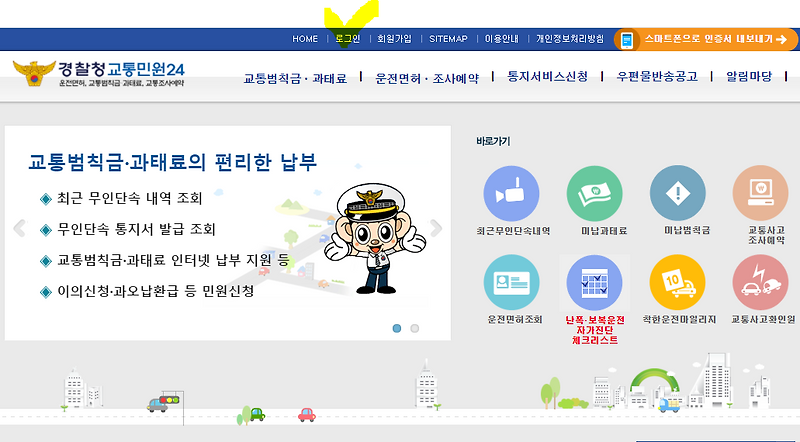Open the 착한운전마일리지 yellow icon
This screenshot has height=442, width=800.
pos(678,282)
